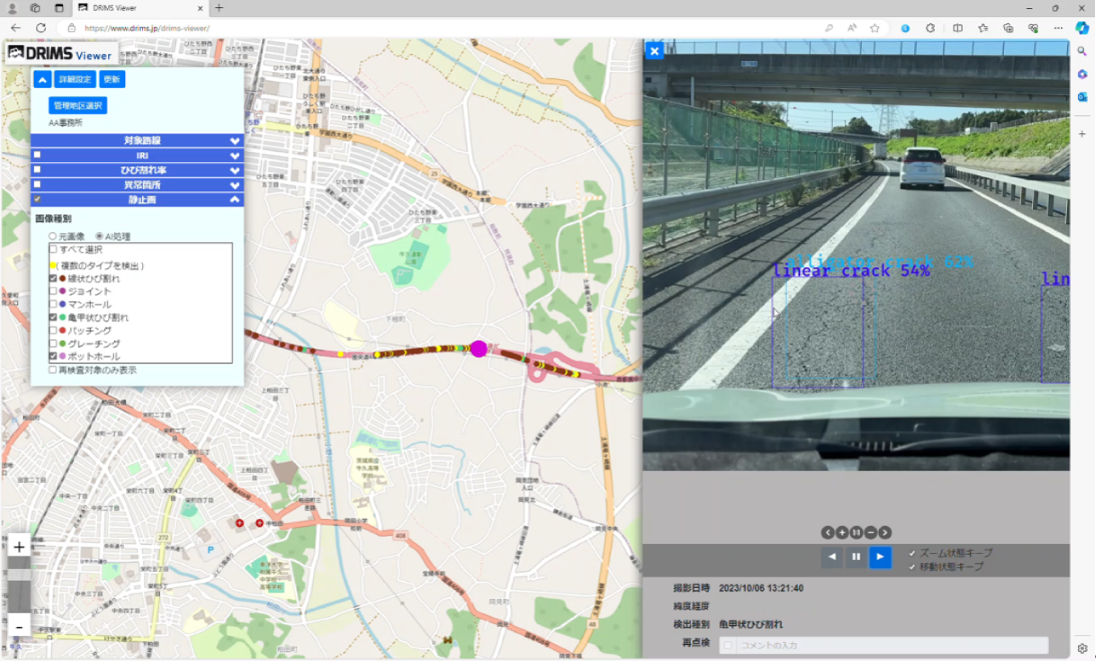Screen dimensions: 1096x662
Task: Check the ジョイント detection type checkbox
Action: point(54,291)
